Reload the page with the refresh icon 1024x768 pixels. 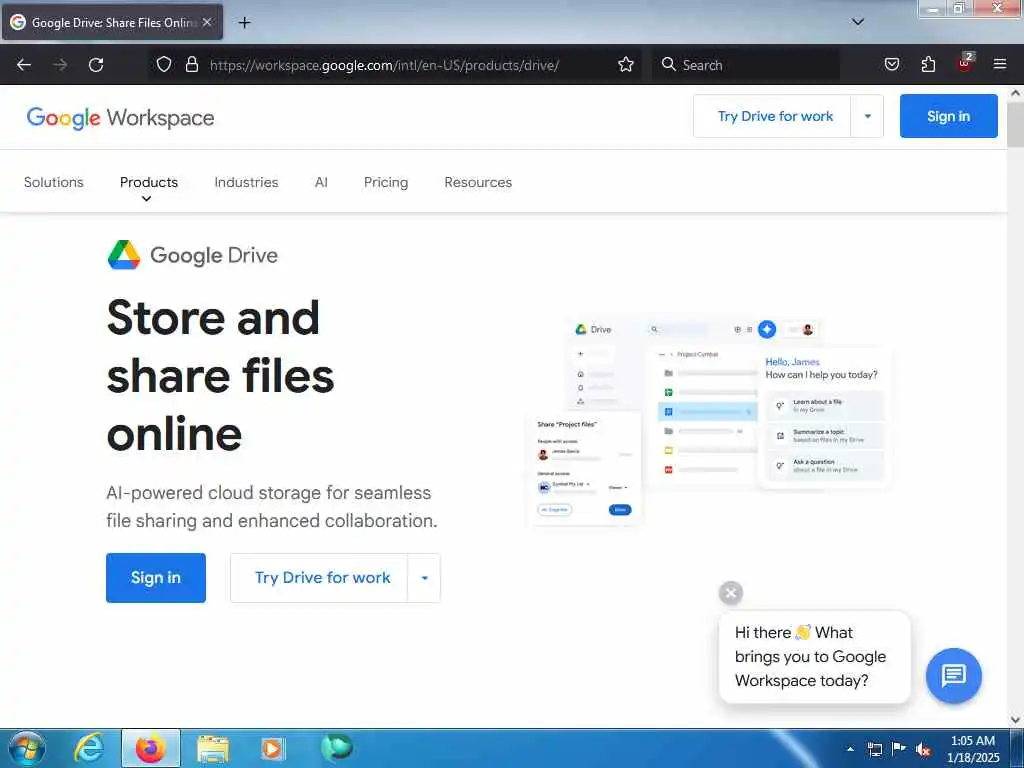[x=96, y=65]
